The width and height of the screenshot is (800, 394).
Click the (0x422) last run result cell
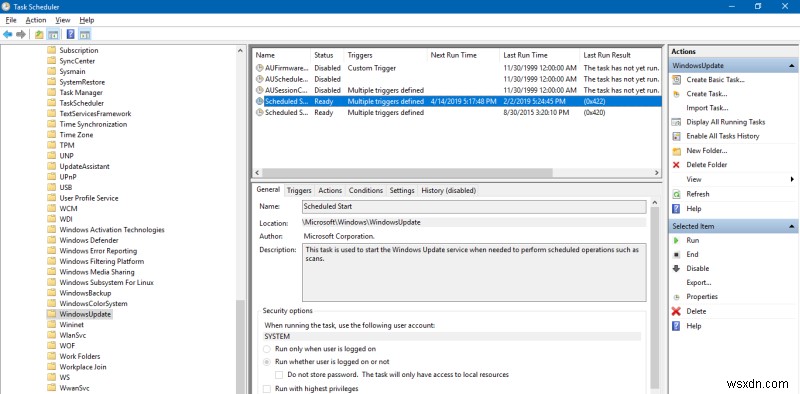[594, 102]
